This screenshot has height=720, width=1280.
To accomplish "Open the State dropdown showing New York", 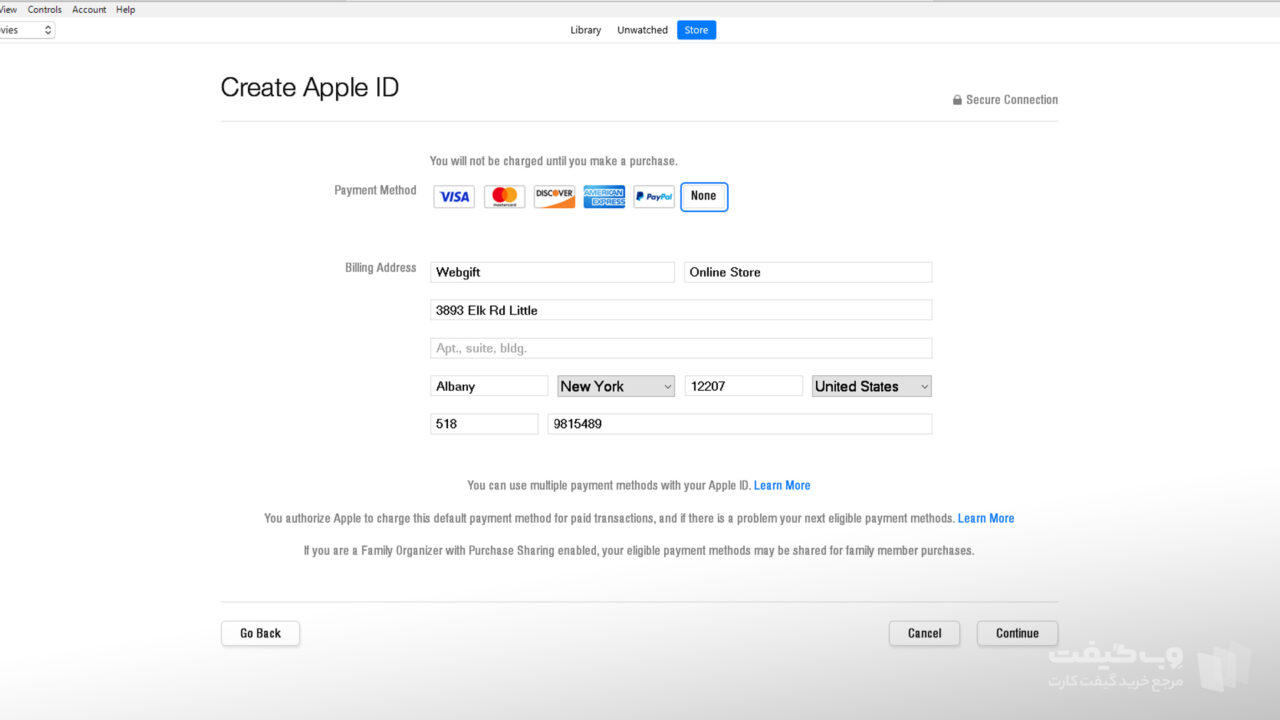I will pos(616,386).
